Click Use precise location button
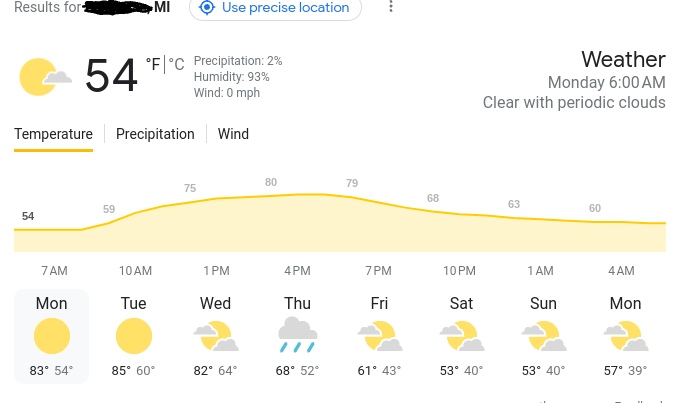 coord(275,8)
